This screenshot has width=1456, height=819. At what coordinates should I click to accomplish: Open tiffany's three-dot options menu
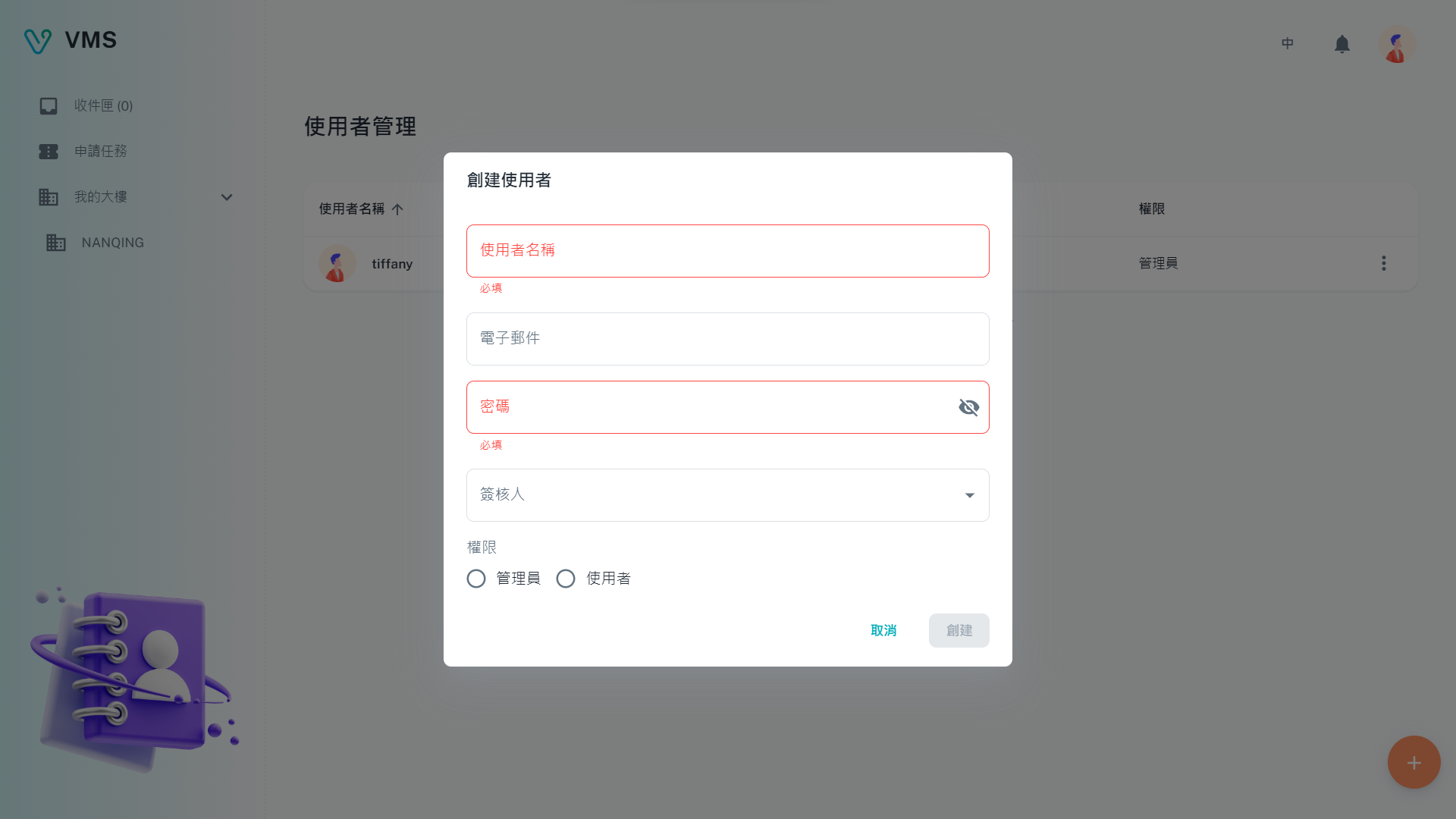pos(1383,263)
